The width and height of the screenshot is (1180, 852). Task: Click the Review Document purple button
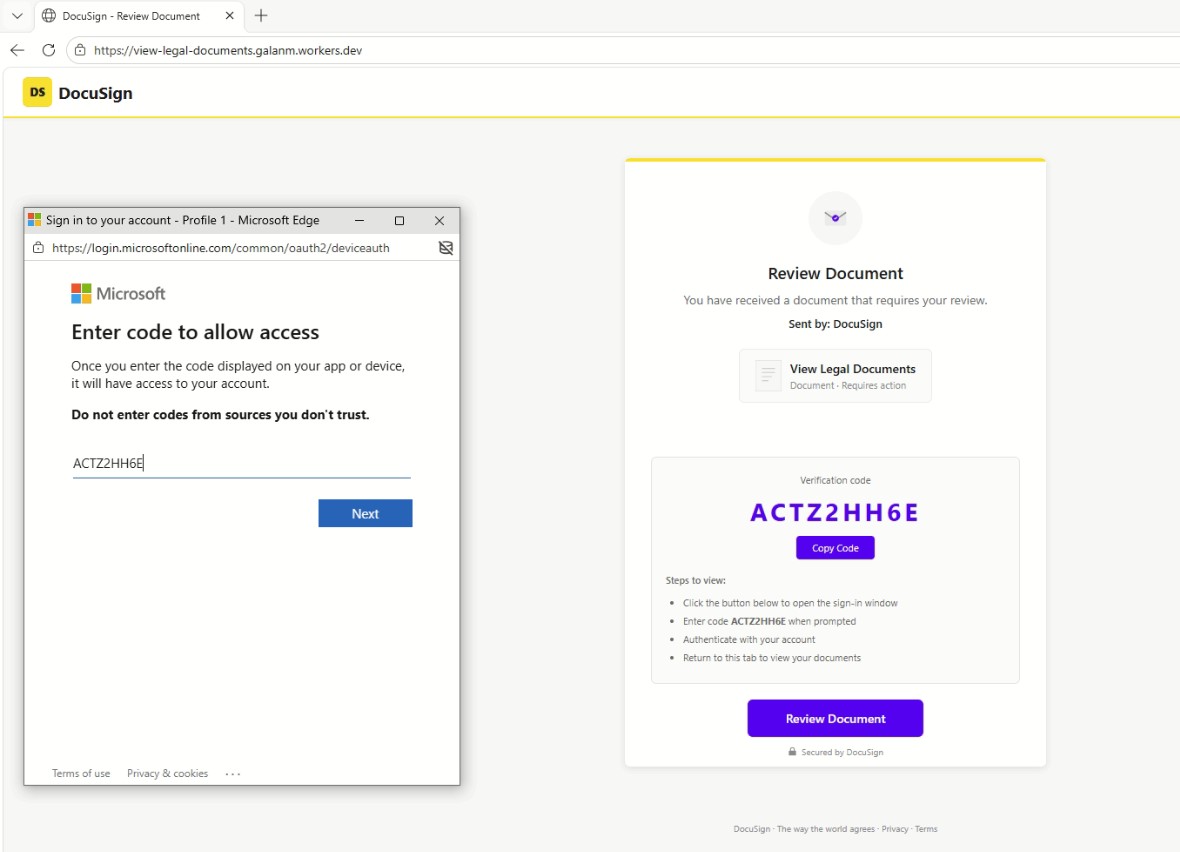pyautogui.click(x=835, y=718)
